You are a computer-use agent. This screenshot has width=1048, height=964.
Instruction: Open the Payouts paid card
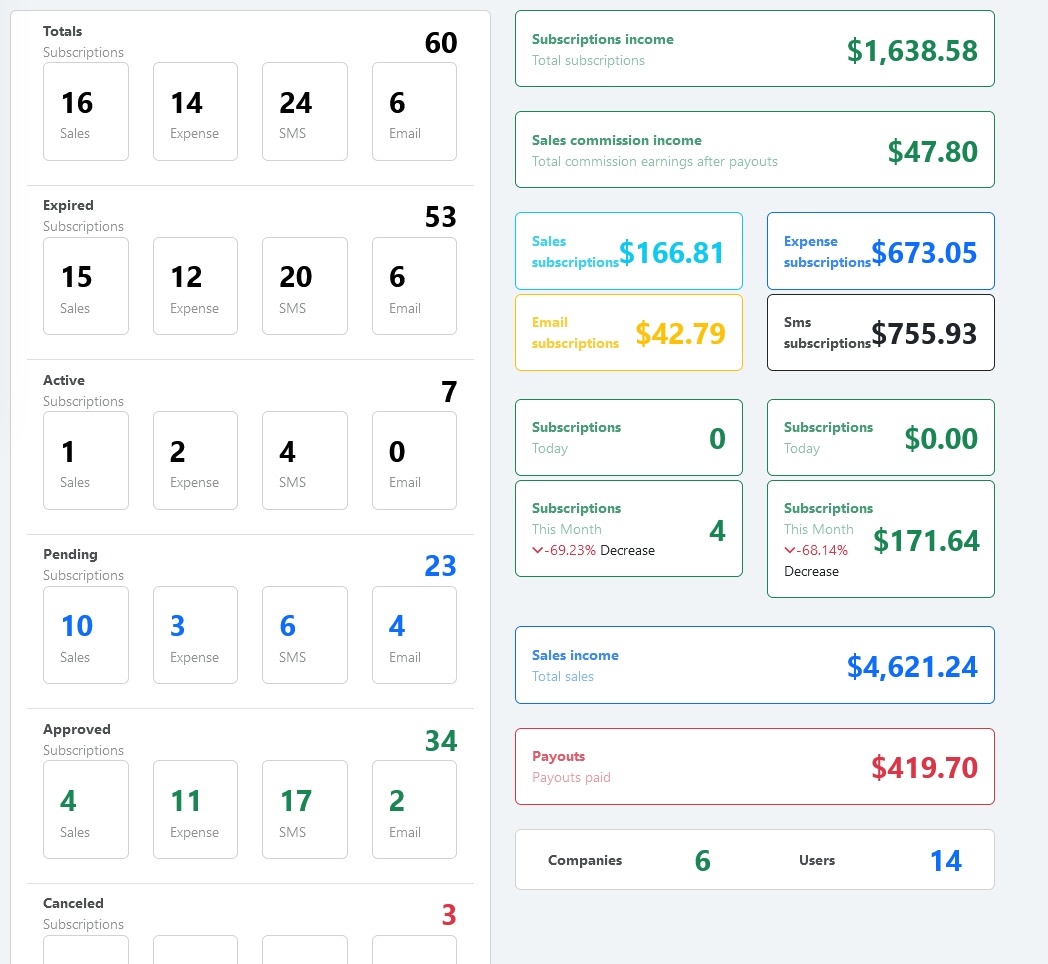tap(754, 766)
